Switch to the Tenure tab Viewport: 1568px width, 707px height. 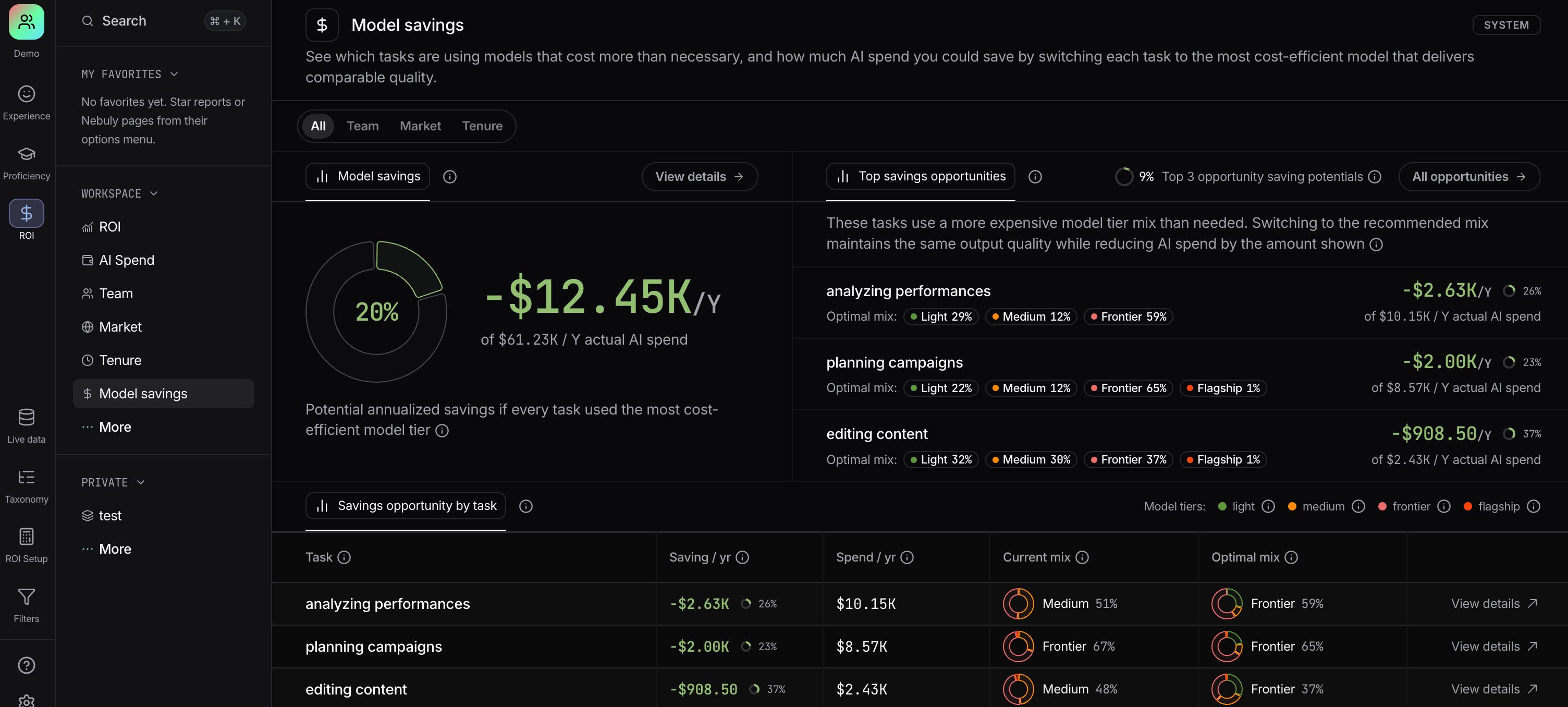click(x=482, y=126)
